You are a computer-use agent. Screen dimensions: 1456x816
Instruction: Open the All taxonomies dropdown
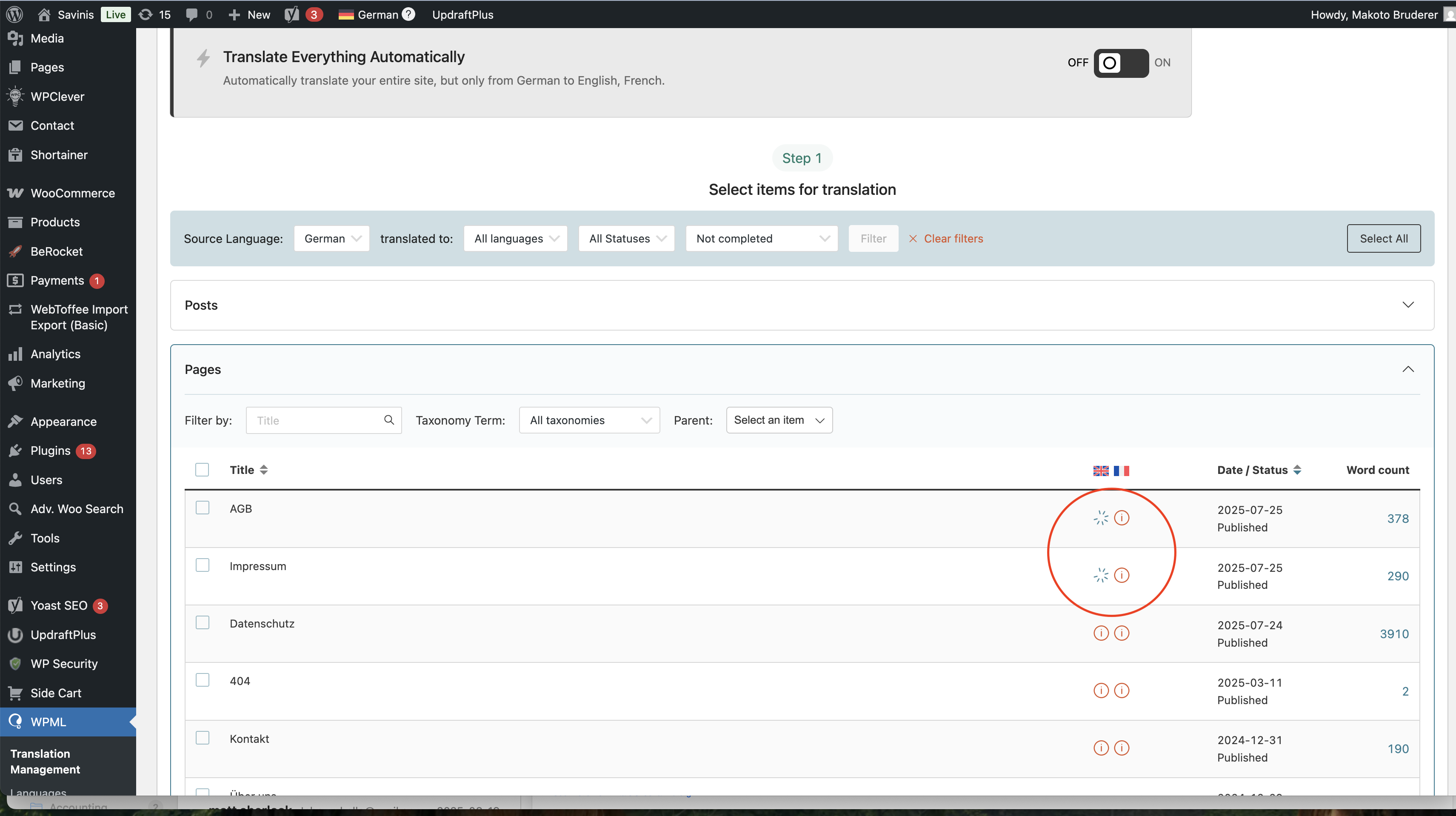point(590,420)
